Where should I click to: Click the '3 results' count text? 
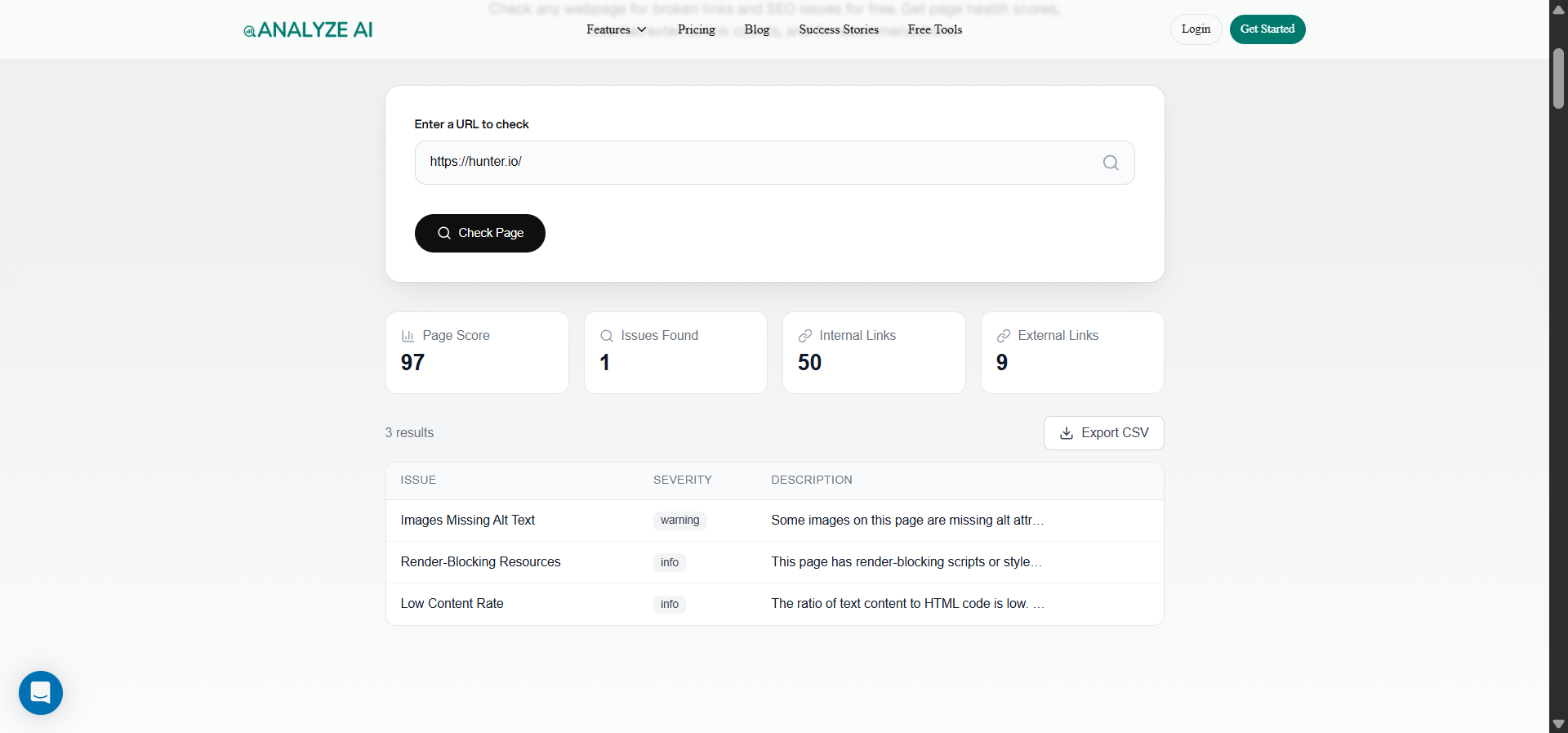(409, 433)
